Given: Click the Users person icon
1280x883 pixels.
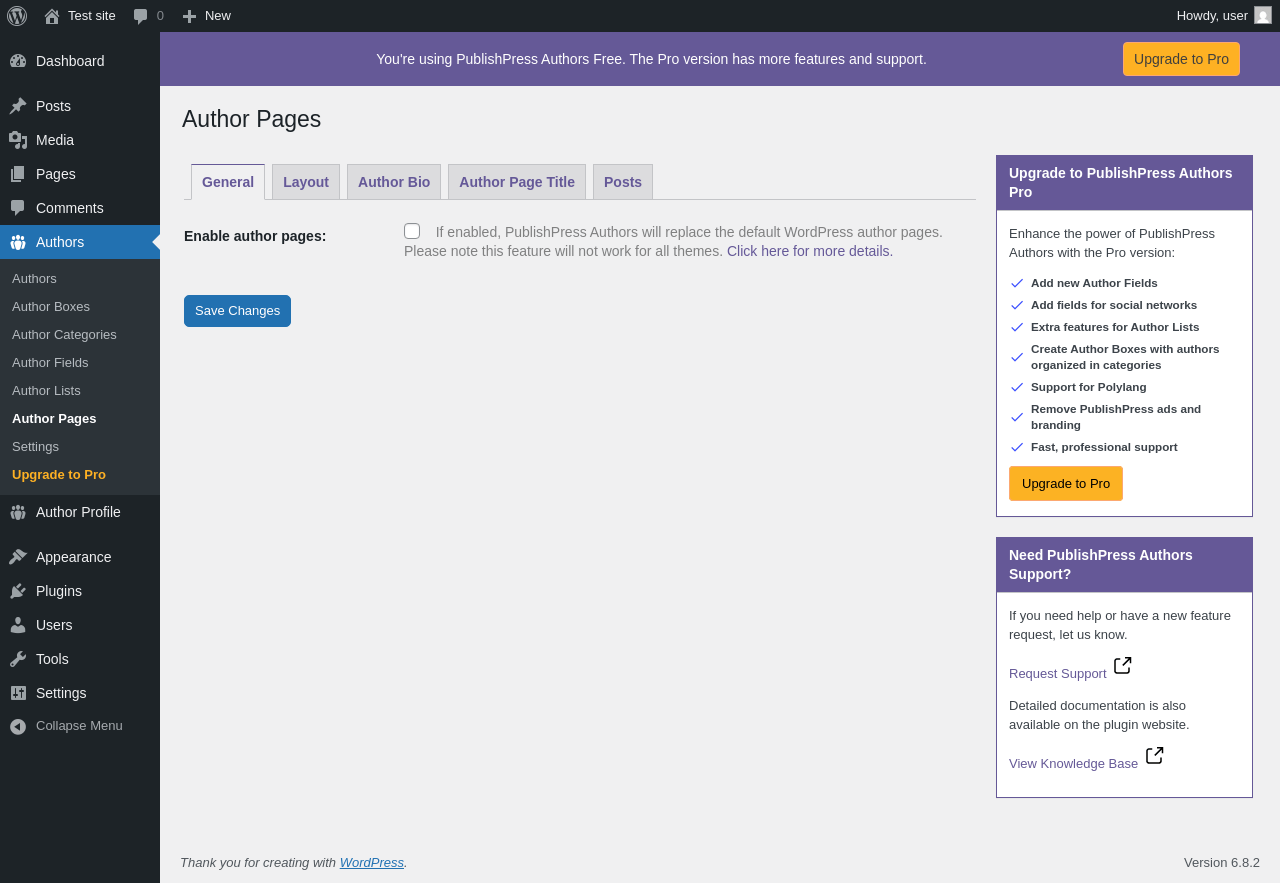Looking at the screenshot, I should pos(18,625).
